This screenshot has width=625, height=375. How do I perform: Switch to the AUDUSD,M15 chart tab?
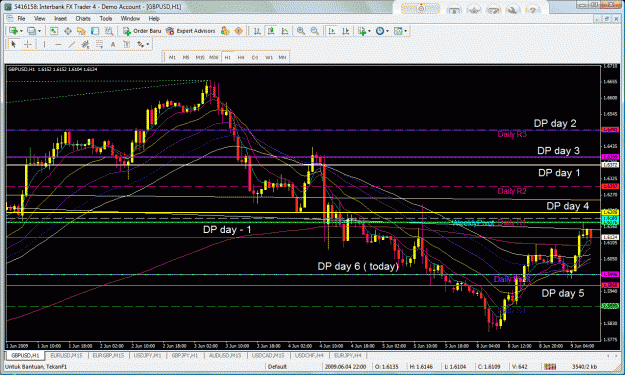pyautogui.click(x=225, y=355)
